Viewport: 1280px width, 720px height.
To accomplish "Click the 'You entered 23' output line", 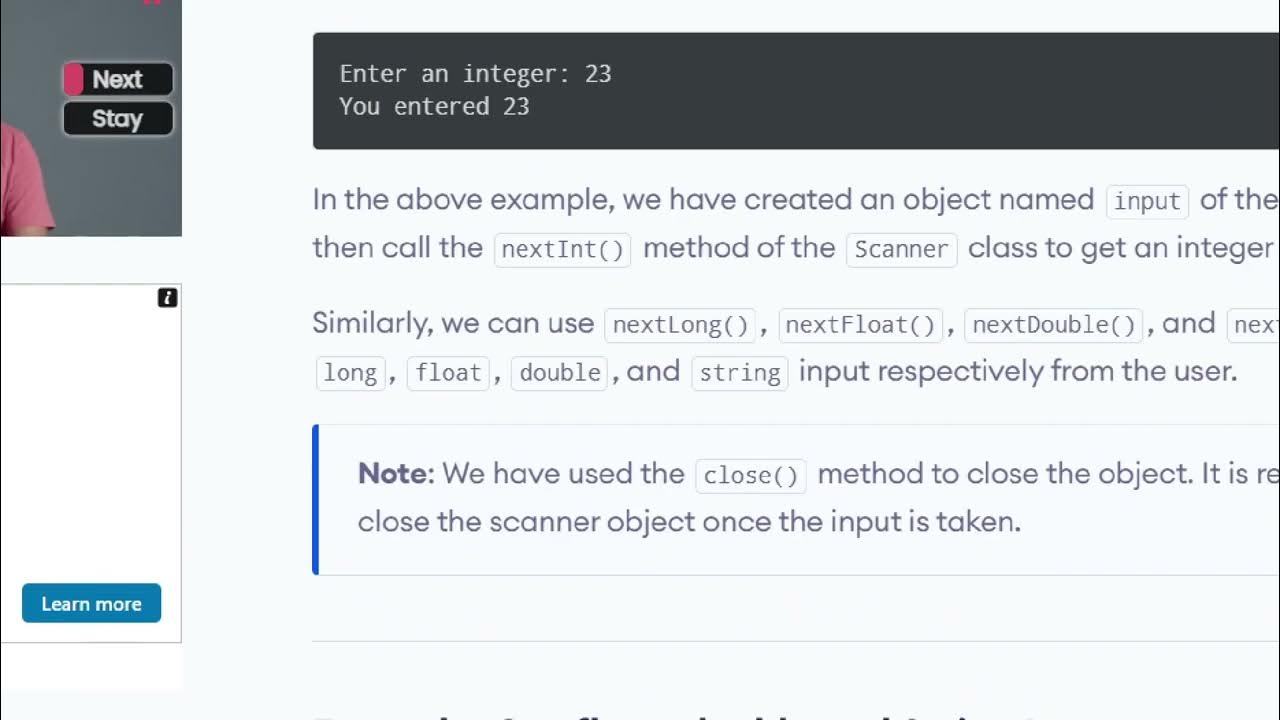I will point(434,106).
